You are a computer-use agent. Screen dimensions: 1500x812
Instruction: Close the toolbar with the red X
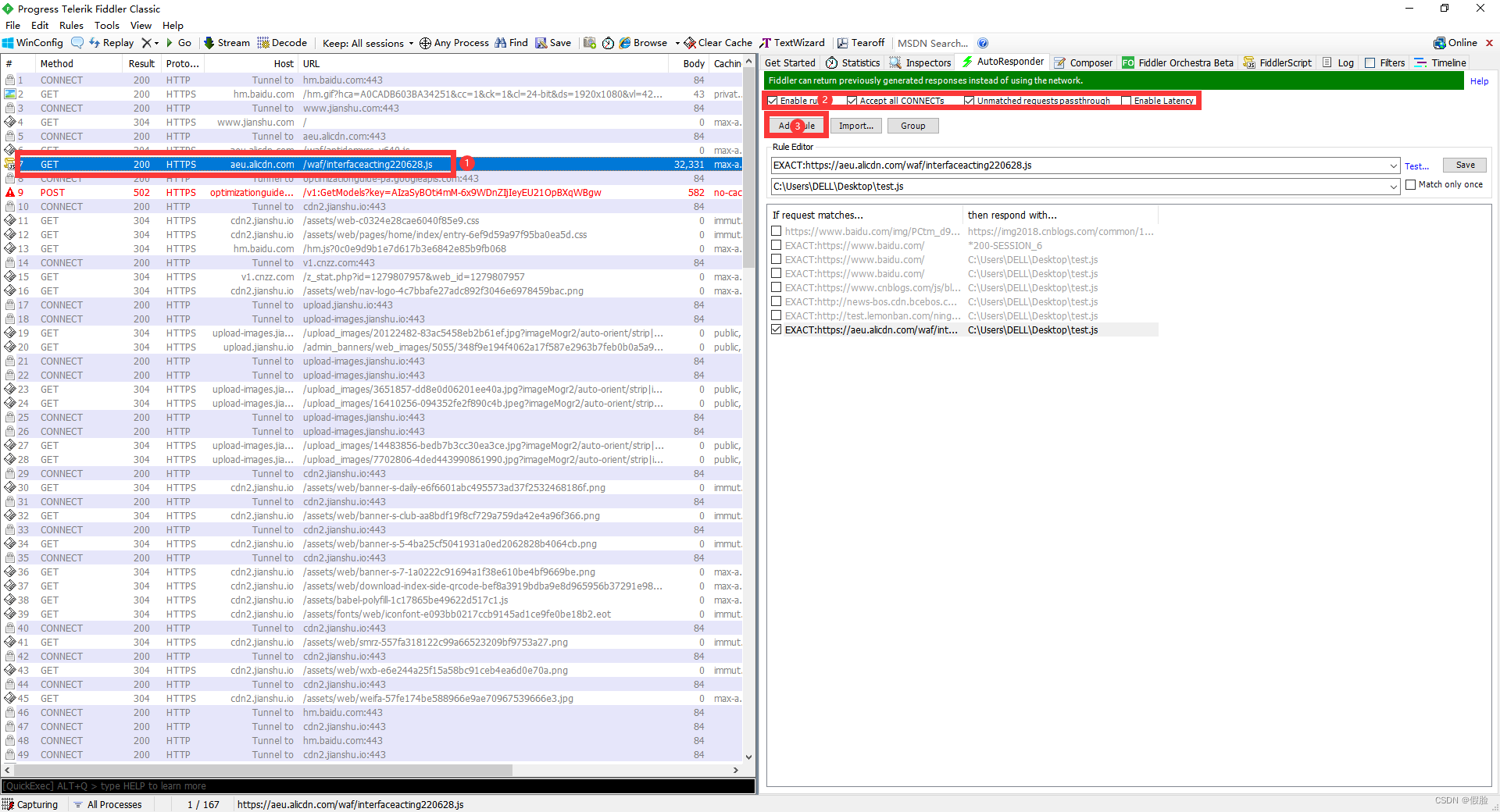tap(1489, 43)
